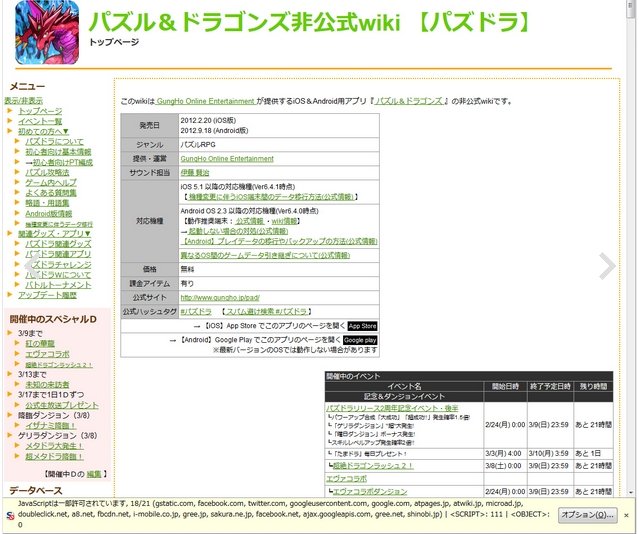Open wiki情報 link for 動作推奨端末
Screen dimensions: 639x534
[x=284, y=221]
